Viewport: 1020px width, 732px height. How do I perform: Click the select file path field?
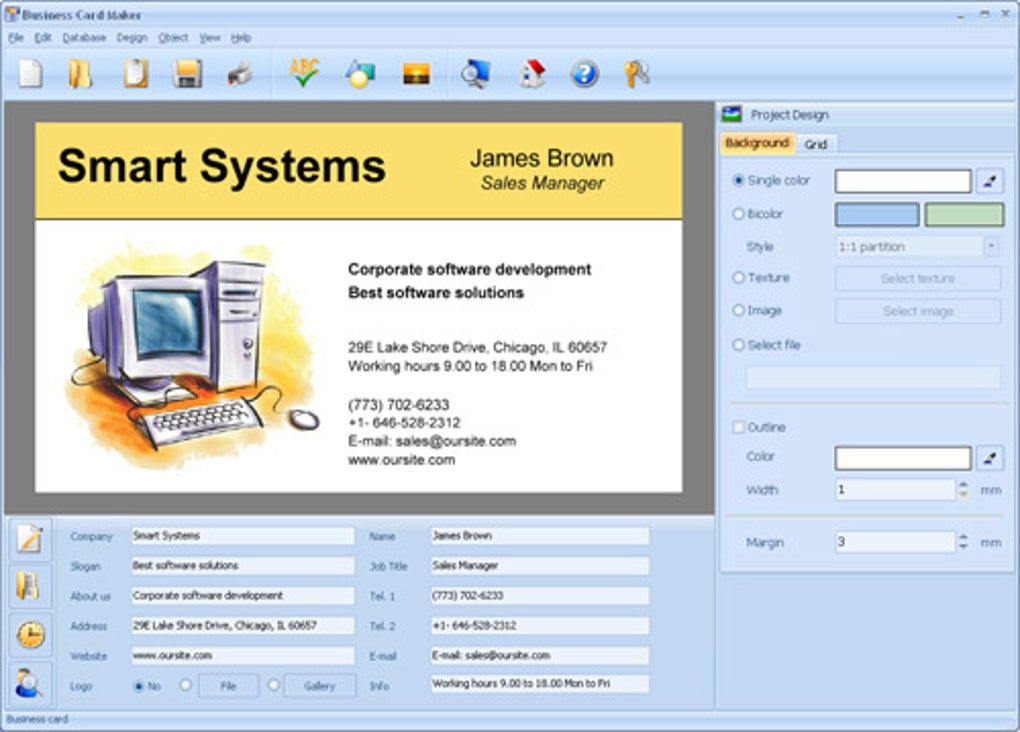(x=872, y=377)
